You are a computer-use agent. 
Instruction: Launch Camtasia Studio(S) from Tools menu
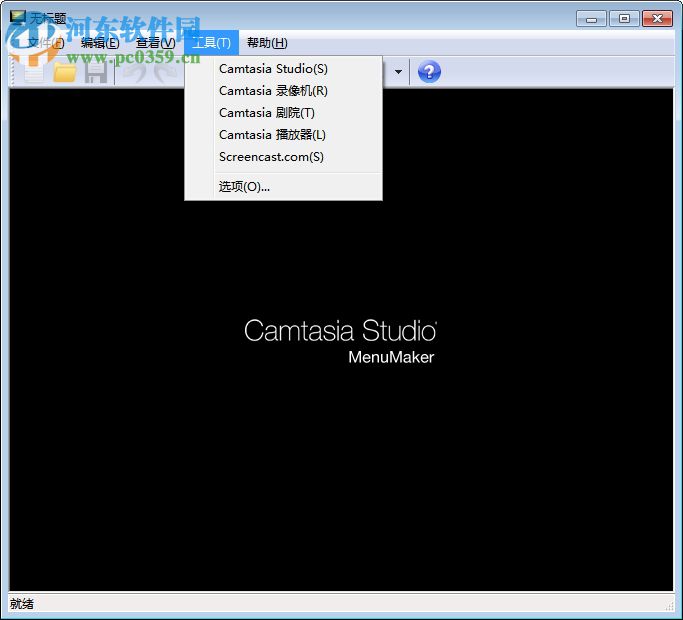click(x=284, y=69)
